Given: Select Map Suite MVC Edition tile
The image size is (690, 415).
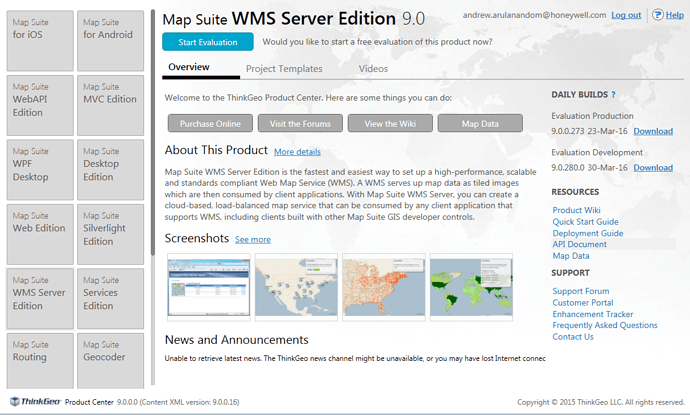Looking at the screenshot, I should (x=110, y=105).
